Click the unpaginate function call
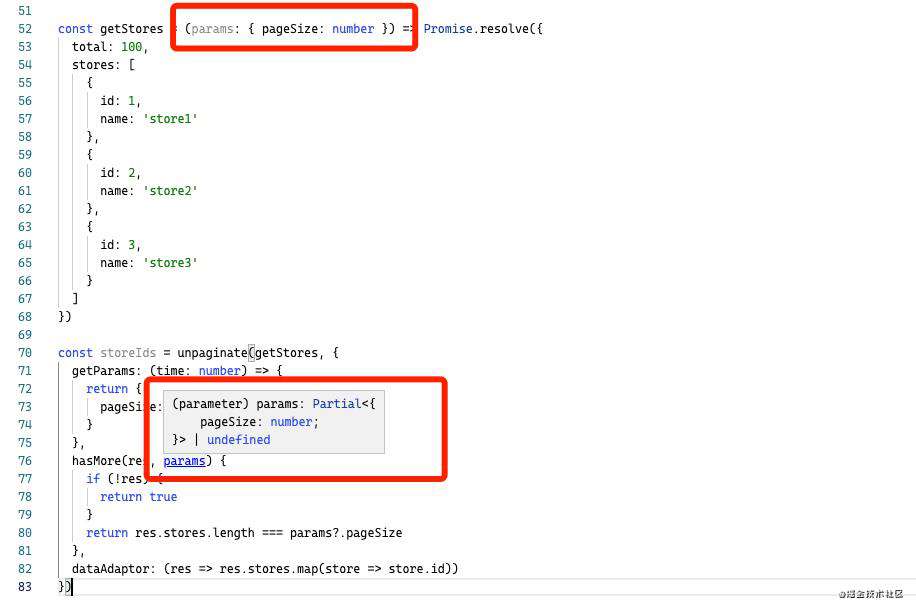This screenshot has height=610, width=916. (x=213, y=353)
